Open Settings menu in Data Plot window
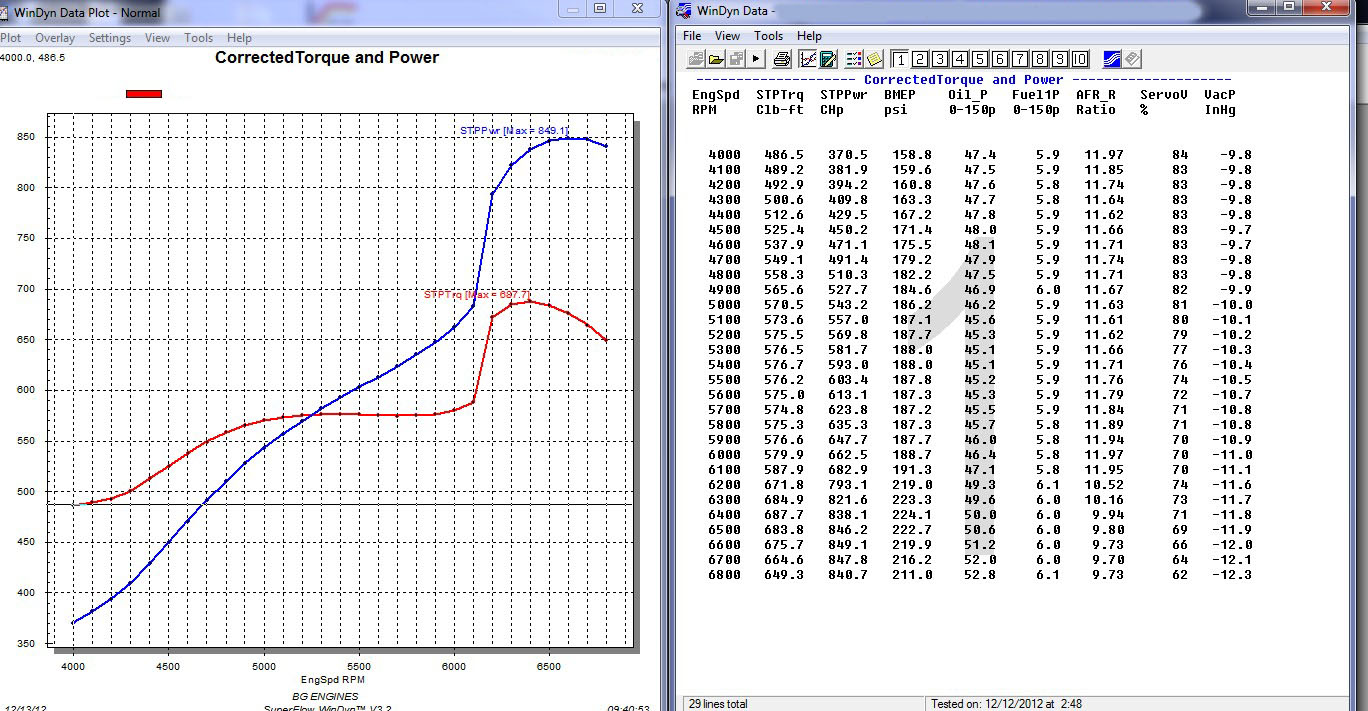This screenshot has width=1368, height=711. pyautogui.click(x=110, y=38)
